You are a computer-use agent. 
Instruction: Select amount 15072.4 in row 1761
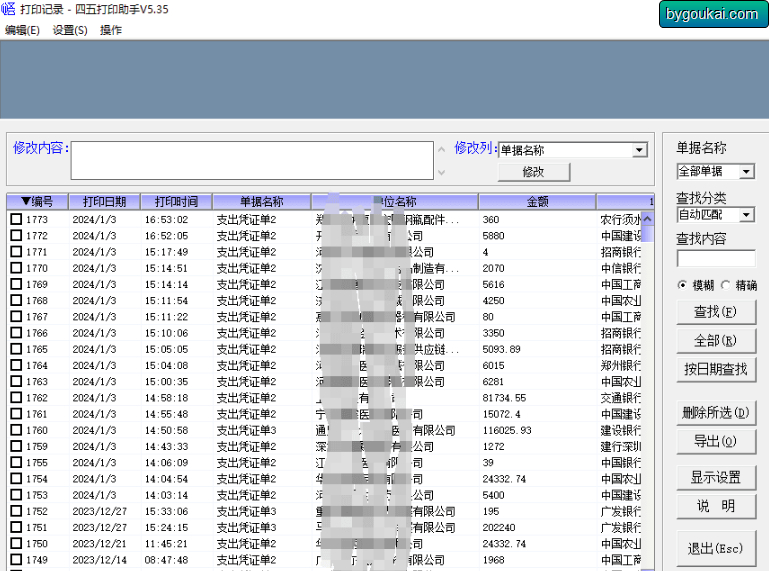501,414
